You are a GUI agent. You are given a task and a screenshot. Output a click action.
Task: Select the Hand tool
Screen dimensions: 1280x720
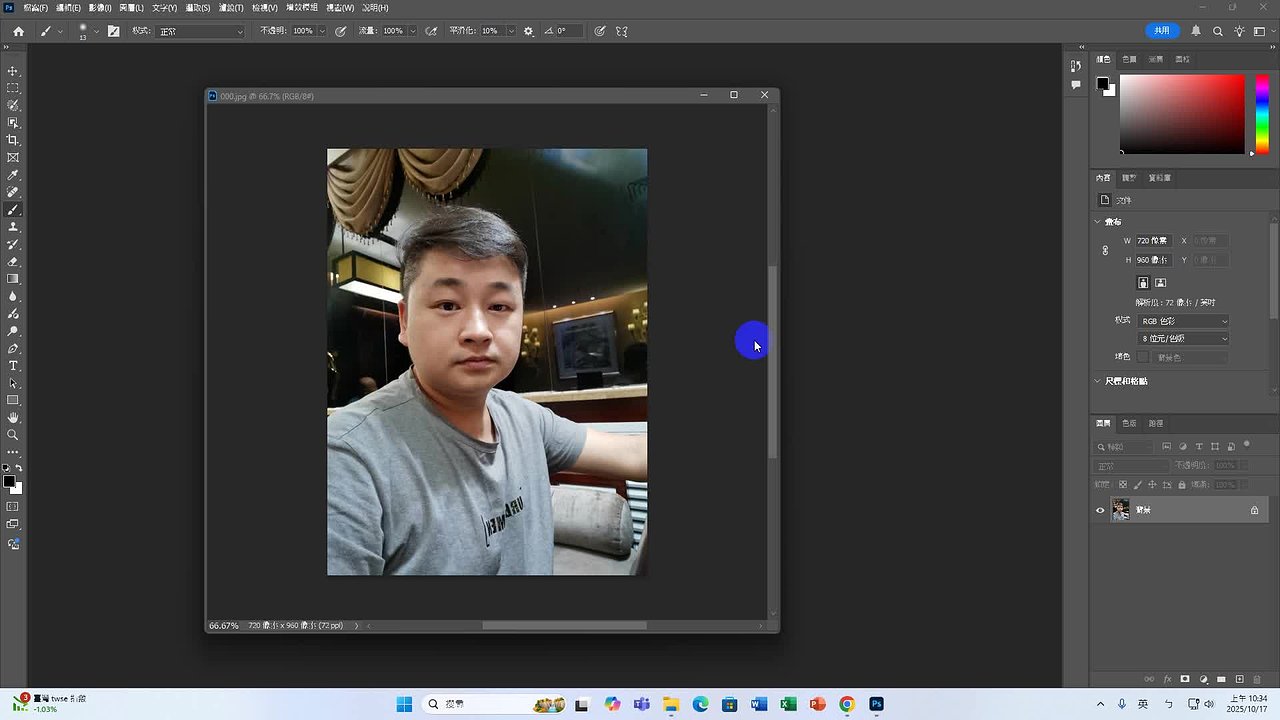(x=13, y=418)
